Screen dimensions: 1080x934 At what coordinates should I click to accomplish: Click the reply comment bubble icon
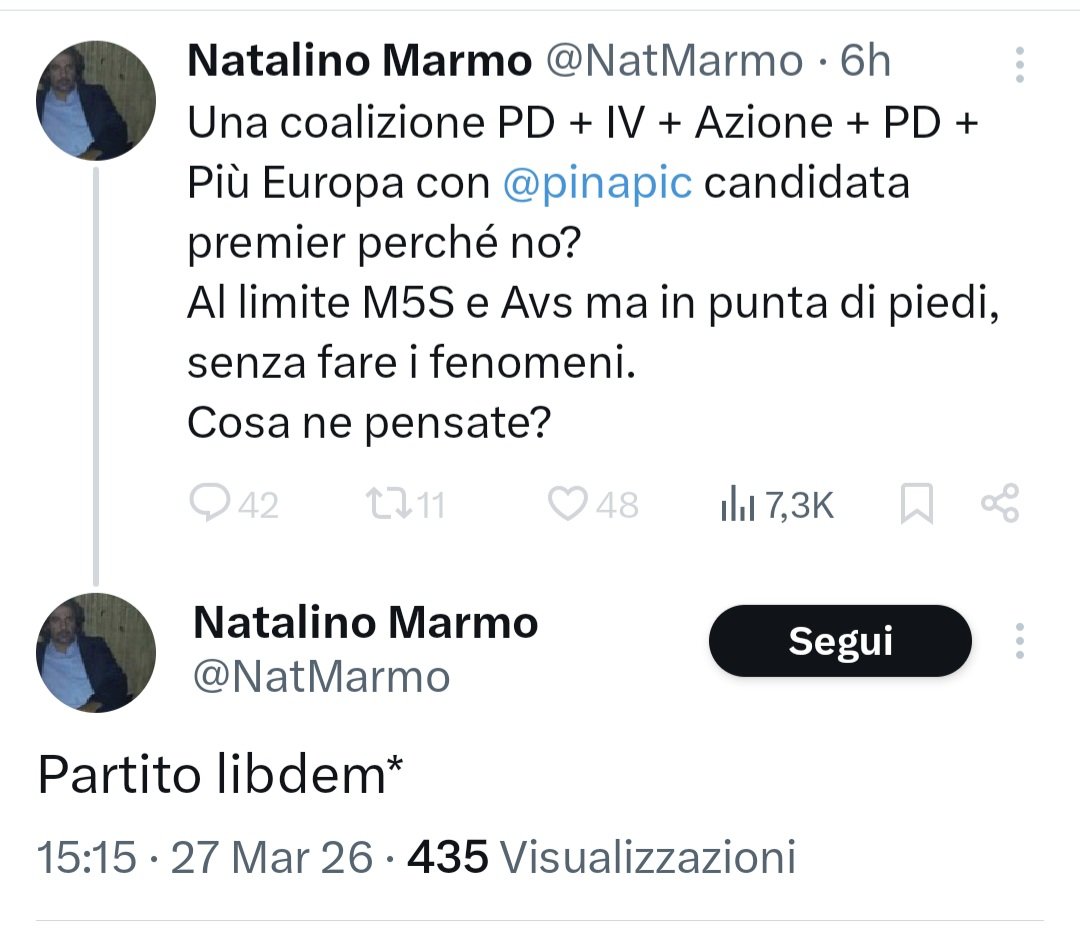[x=209, y=504]
